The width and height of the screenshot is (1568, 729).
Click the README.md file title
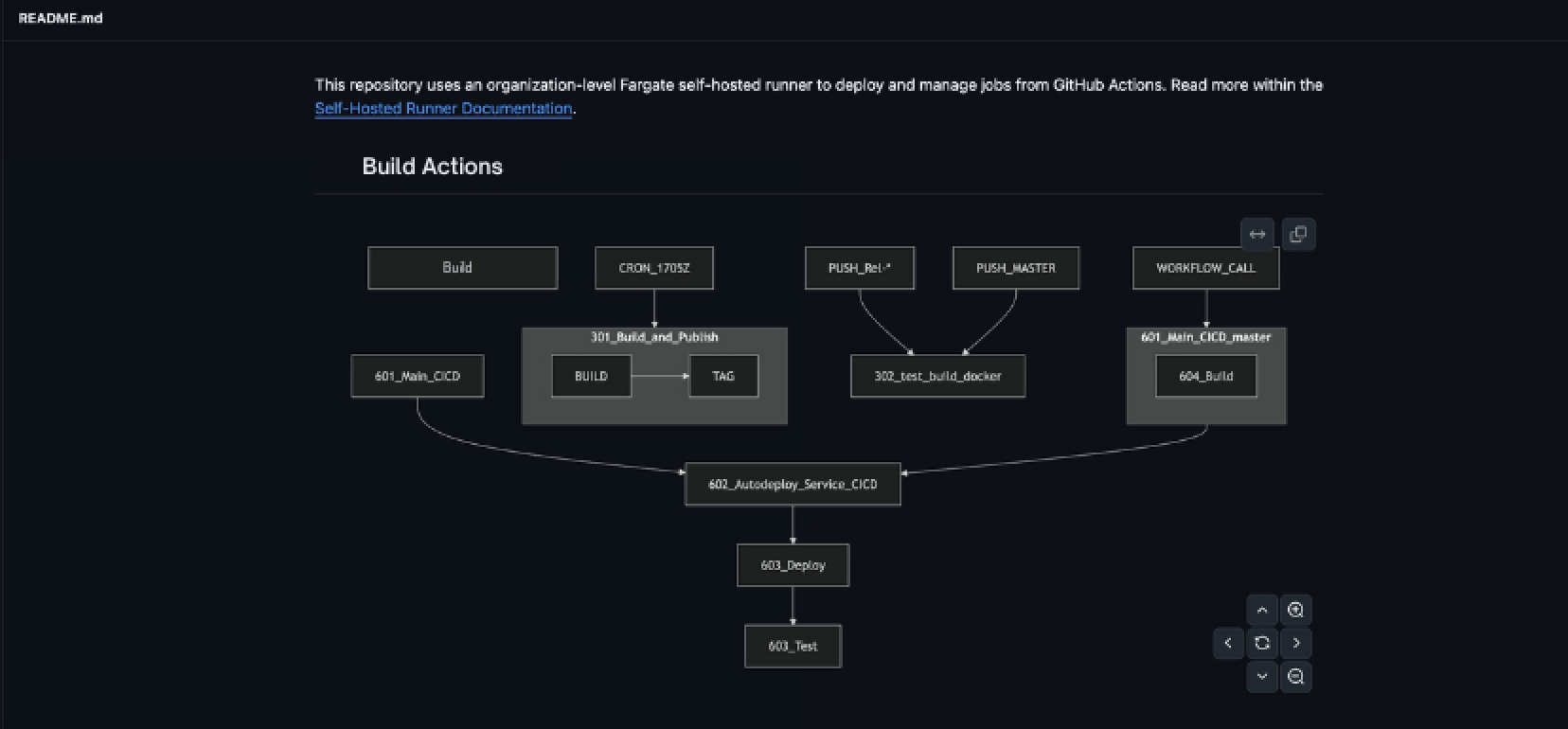[x=61, y=18]
